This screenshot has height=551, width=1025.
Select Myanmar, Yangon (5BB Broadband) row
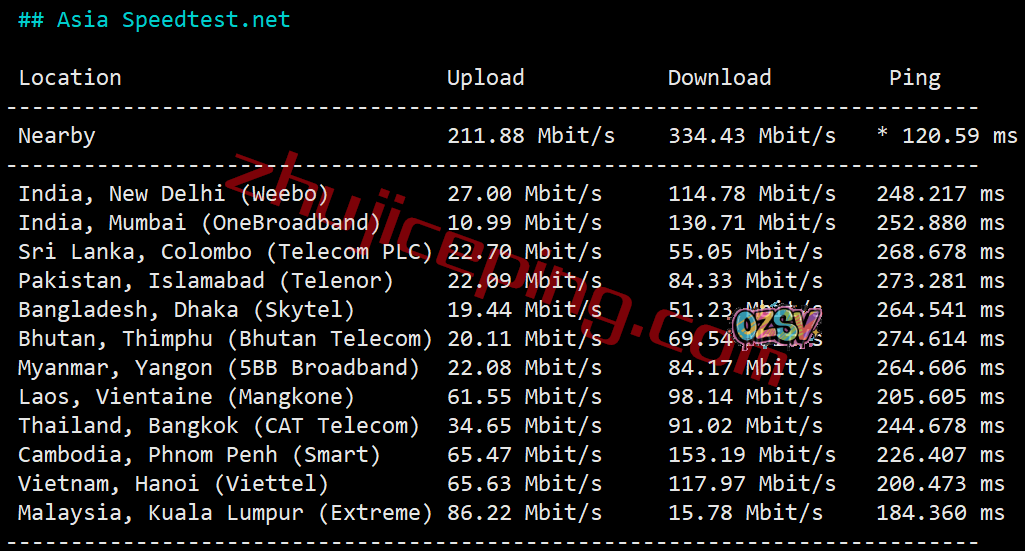pyautogui.click(x=219, y=368)
